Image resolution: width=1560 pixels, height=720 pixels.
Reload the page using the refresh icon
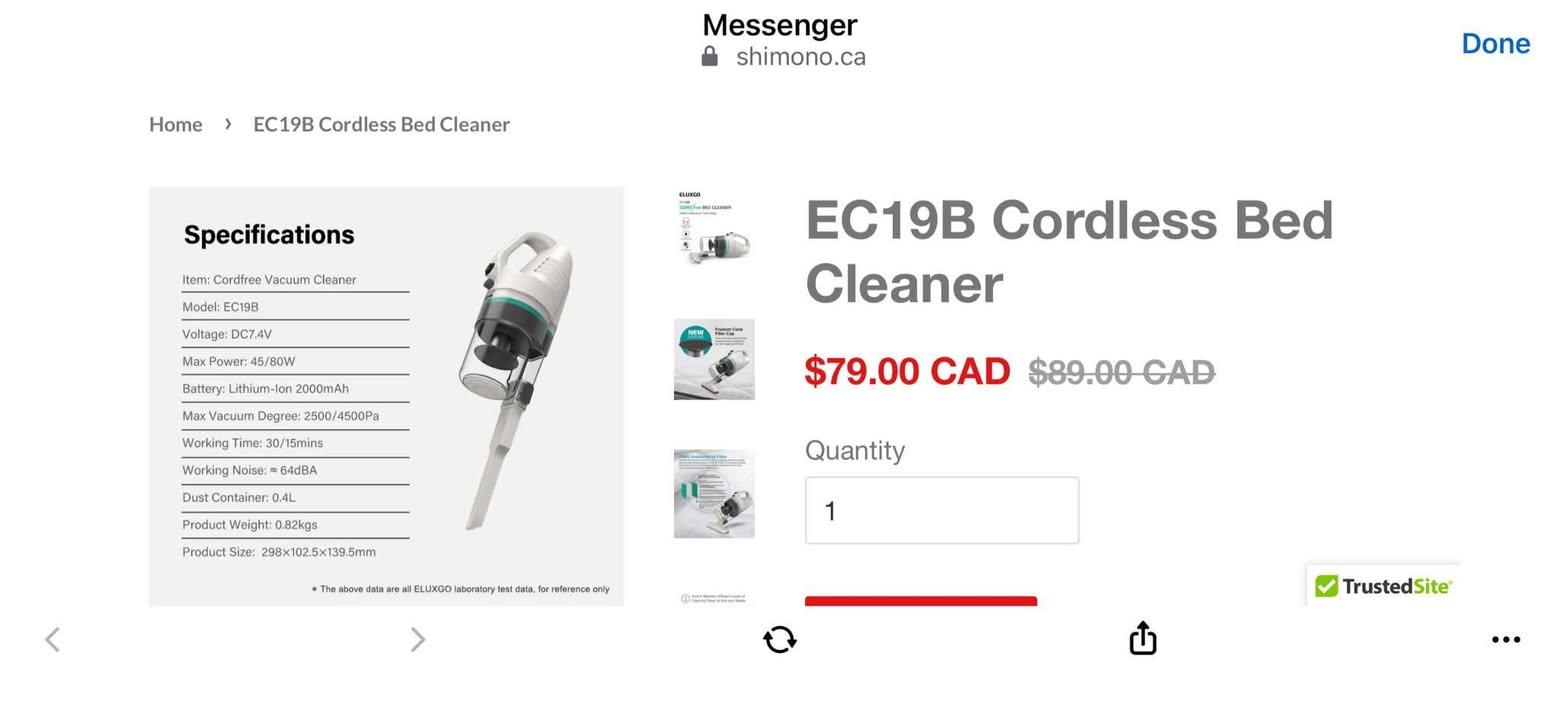[x=780, y=640]
